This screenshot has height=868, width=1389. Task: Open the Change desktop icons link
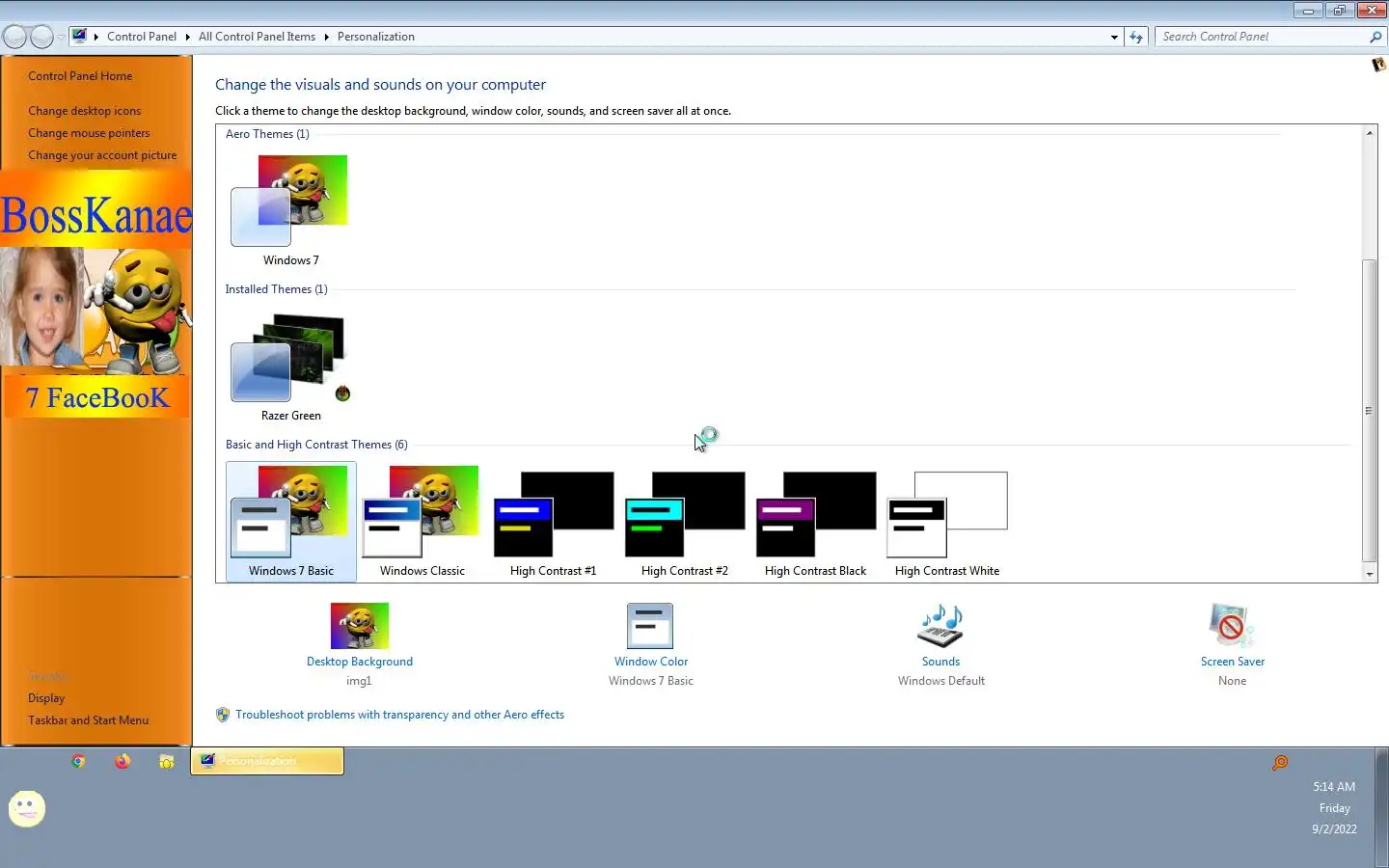coord(84,111)
